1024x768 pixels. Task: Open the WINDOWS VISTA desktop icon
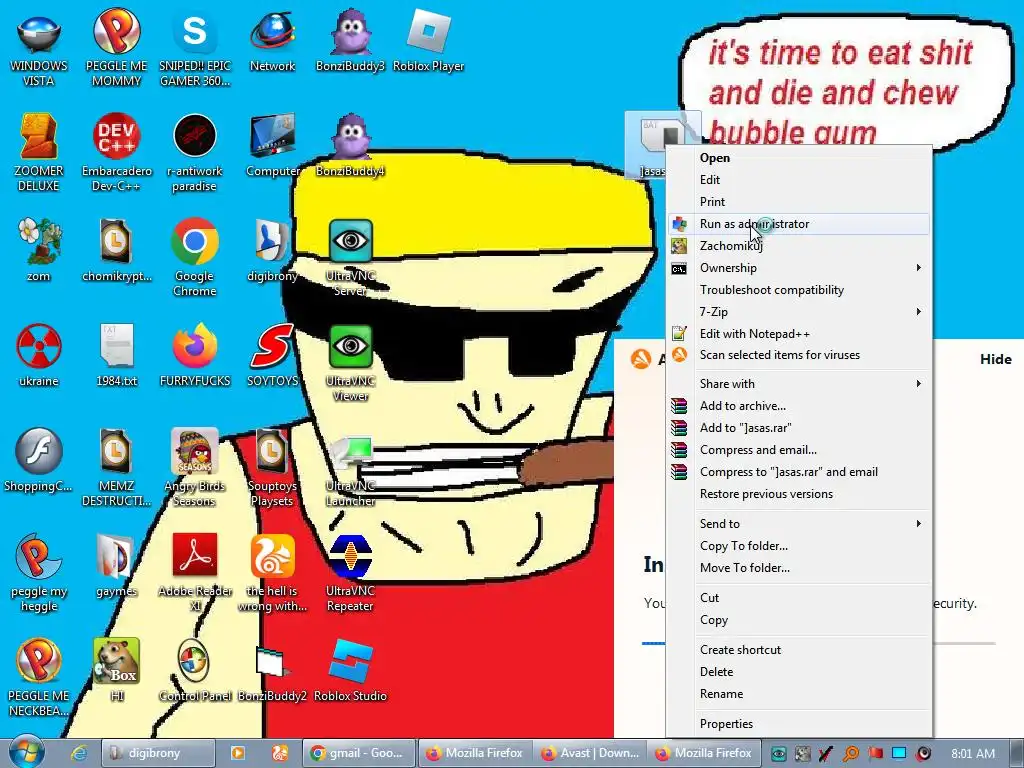click(39, 47)
